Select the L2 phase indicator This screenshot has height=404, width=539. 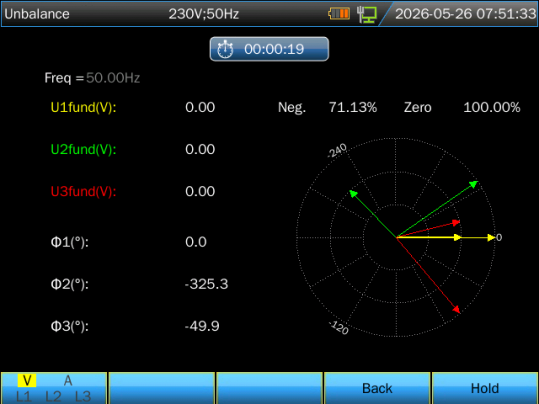[x=53, y=396]
